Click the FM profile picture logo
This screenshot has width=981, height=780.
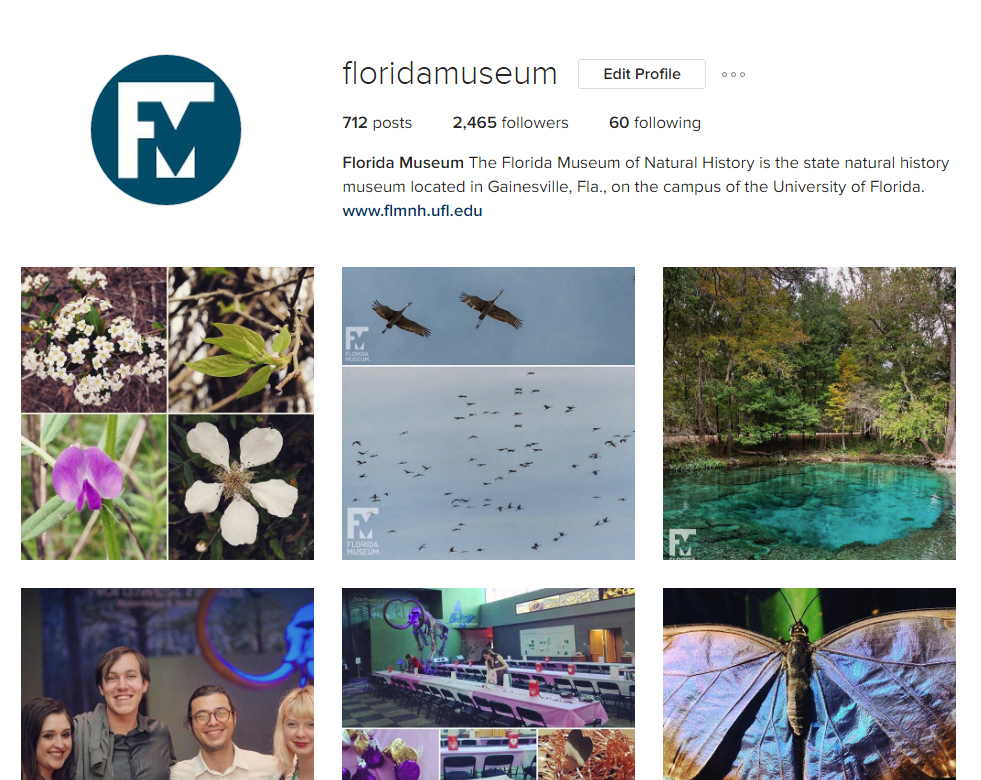(x=166, y=129)
